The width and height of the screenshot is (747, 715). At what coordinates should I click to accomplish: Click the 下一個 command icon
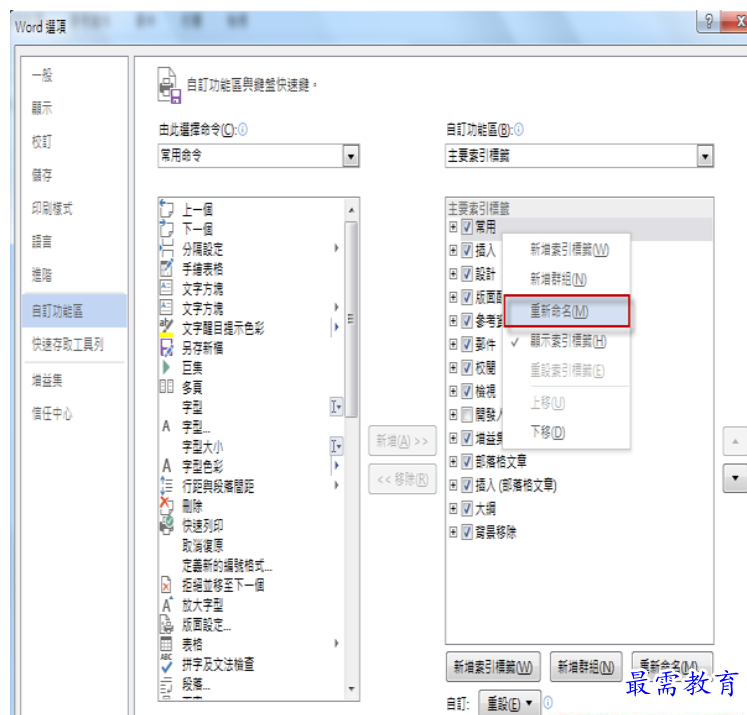(166, 228)
